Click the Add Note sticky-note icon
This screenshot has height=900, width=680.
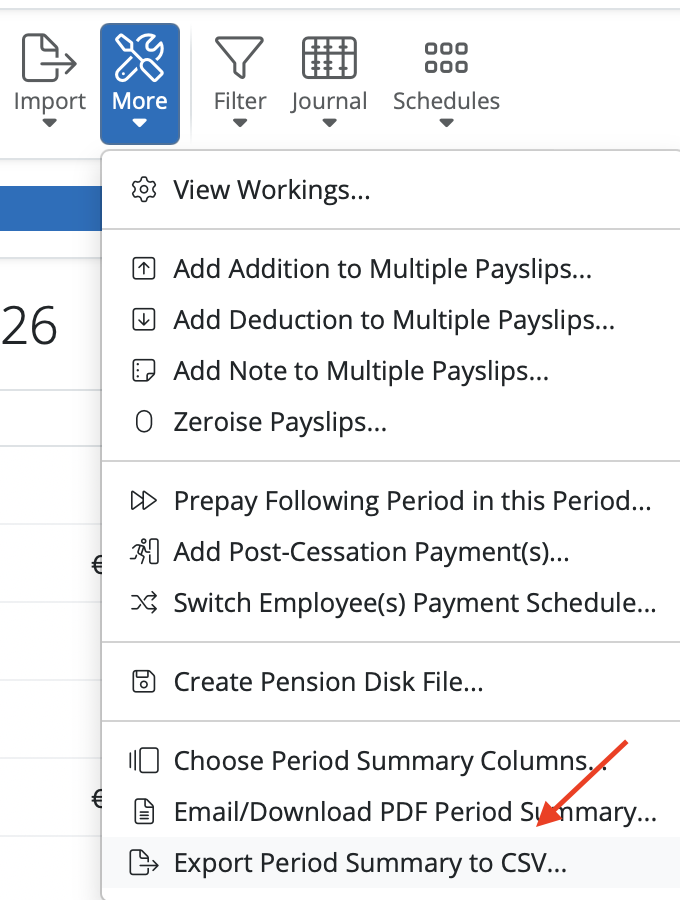[144, 371]
